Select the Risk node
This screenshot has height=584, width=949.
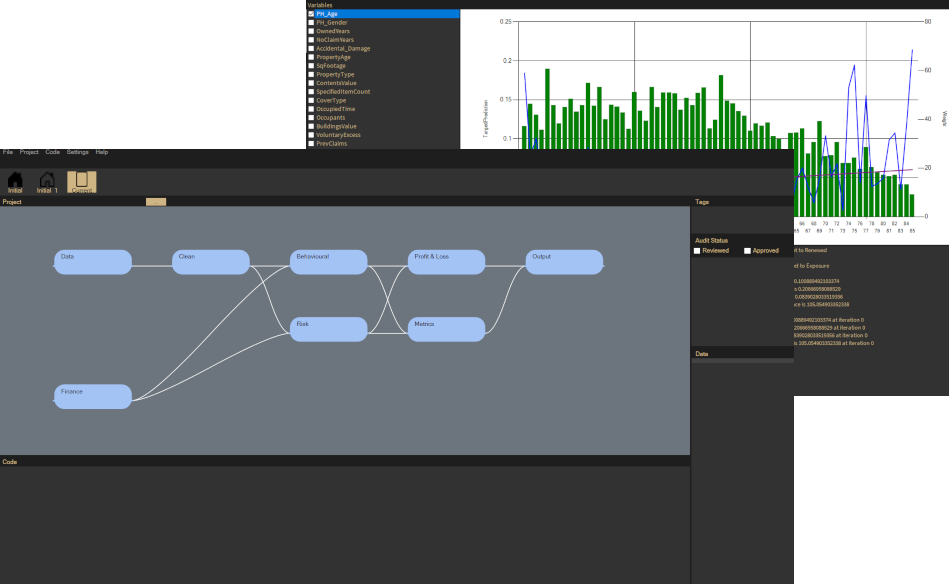coord(329,327)
